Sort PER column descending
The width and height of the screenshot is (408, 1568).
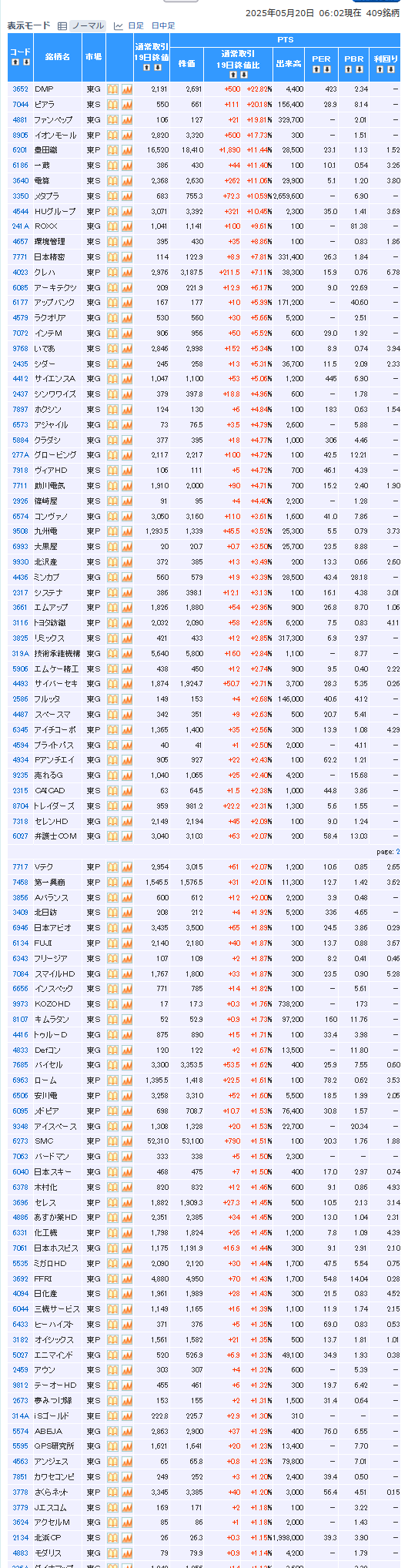click(326, 69)
